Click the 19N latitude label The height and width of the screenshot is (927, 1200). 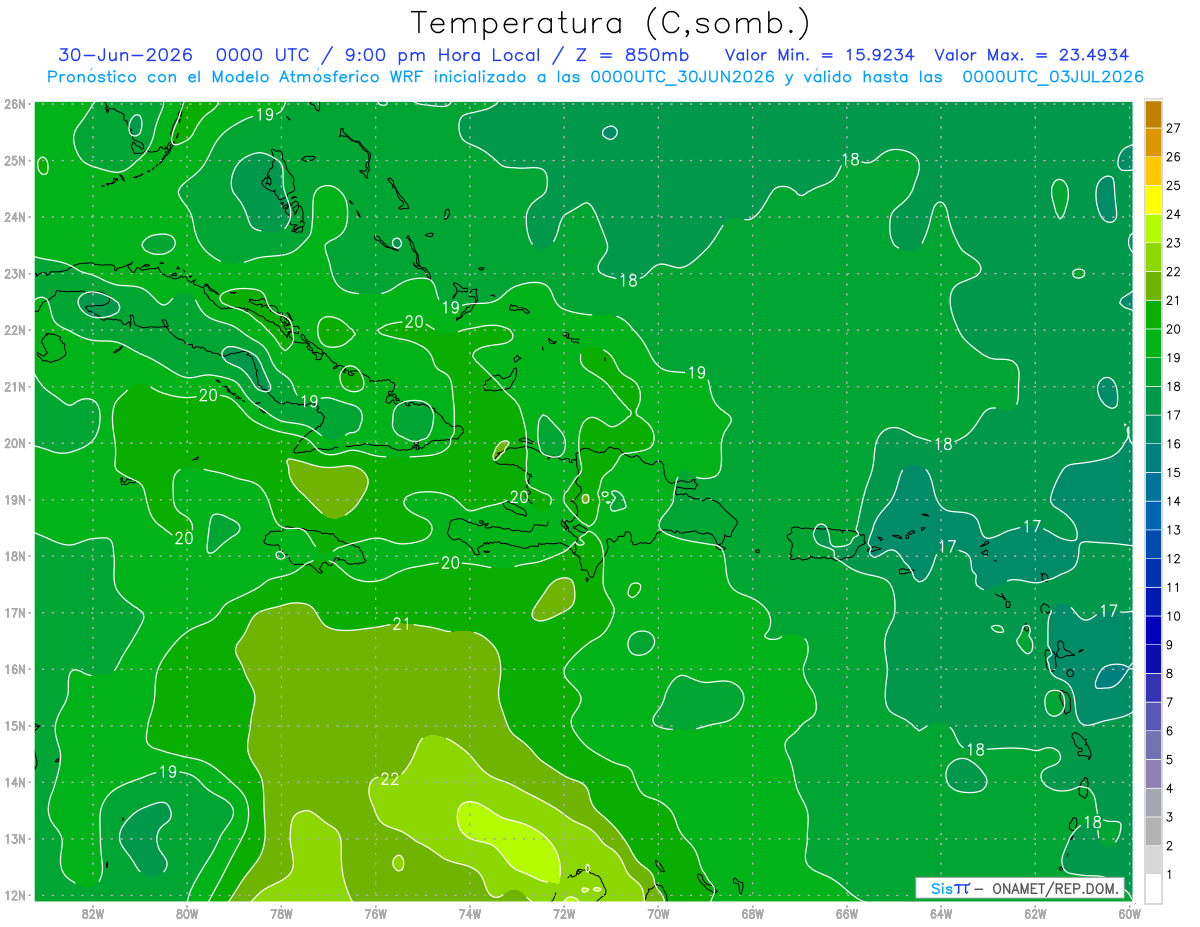point(15,499)
